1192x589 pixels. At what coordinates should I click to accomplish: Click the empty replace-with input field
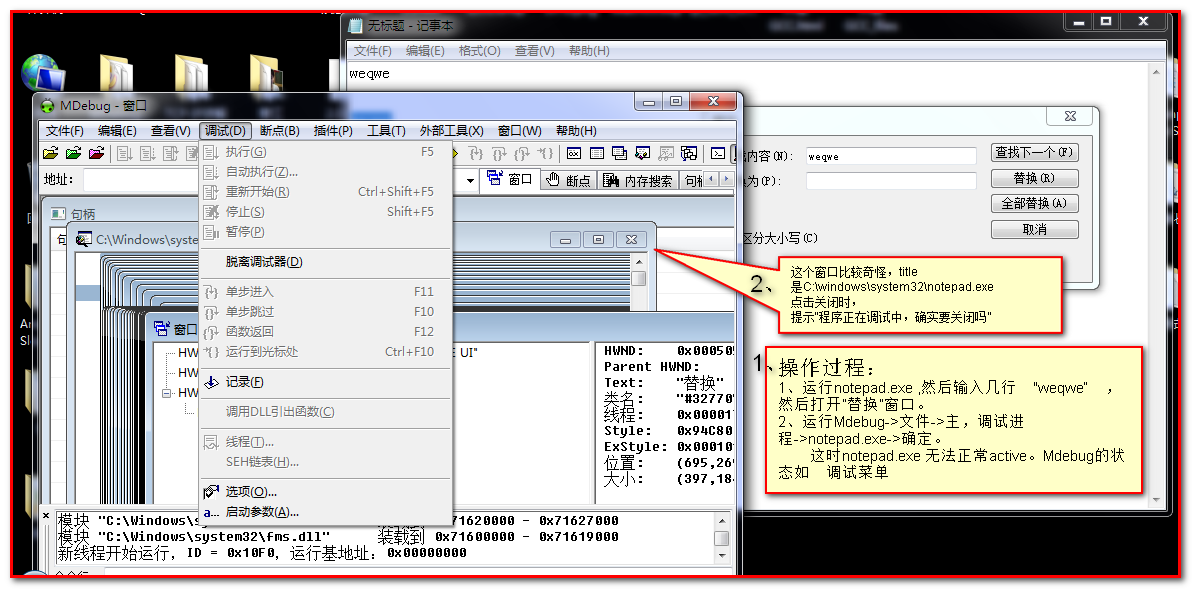891,181
